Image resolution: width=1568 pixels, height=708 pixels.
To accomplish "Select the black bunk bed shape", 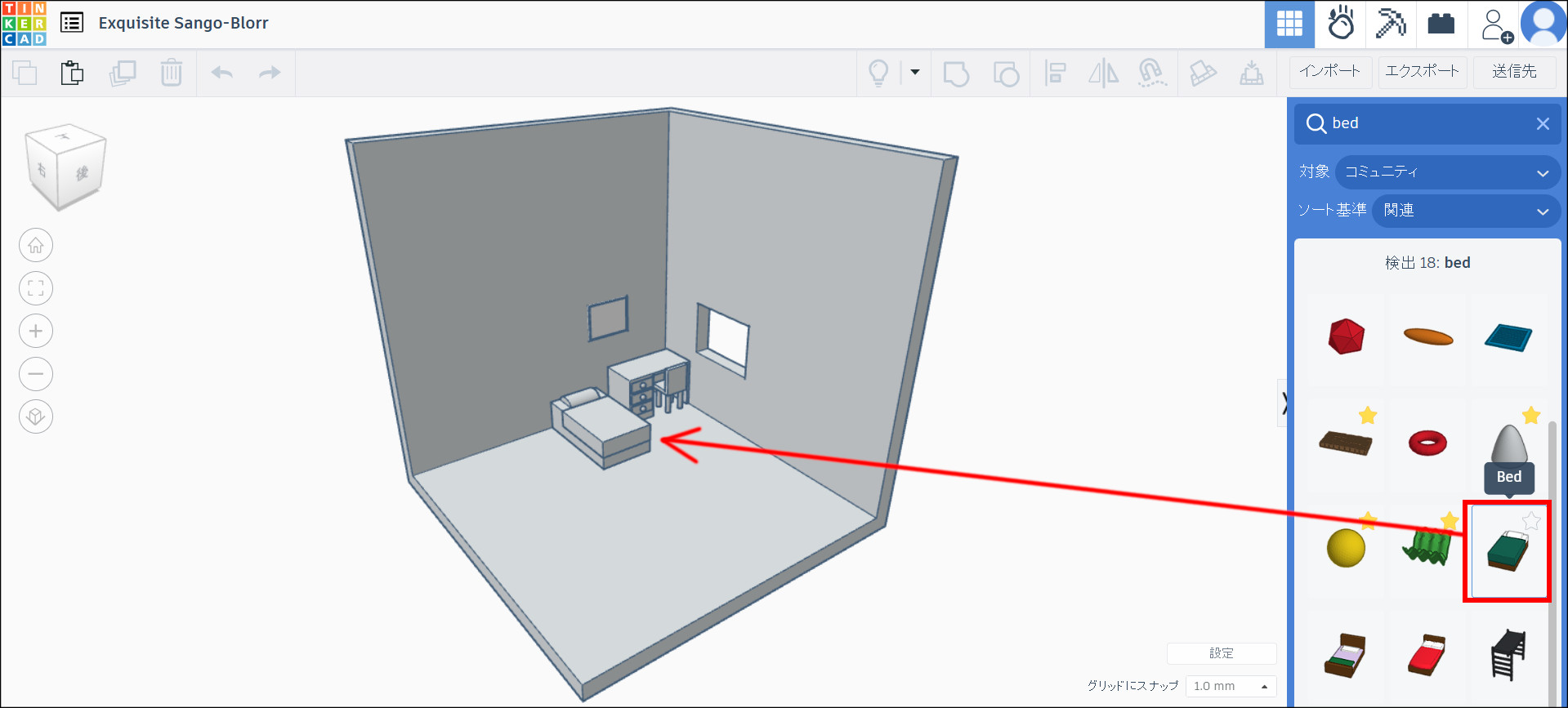I will pos(1508,654).
